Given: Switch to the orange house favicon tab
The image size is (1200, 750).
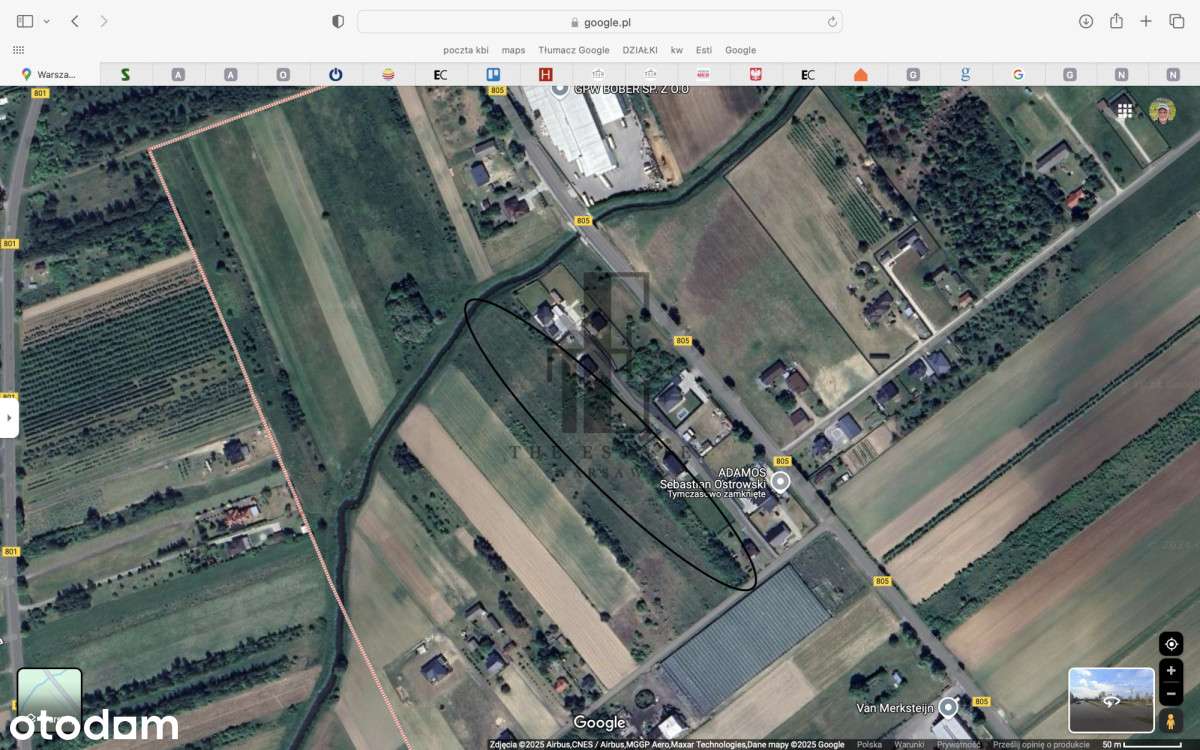Looking at the screenshot, I should 861,74.
